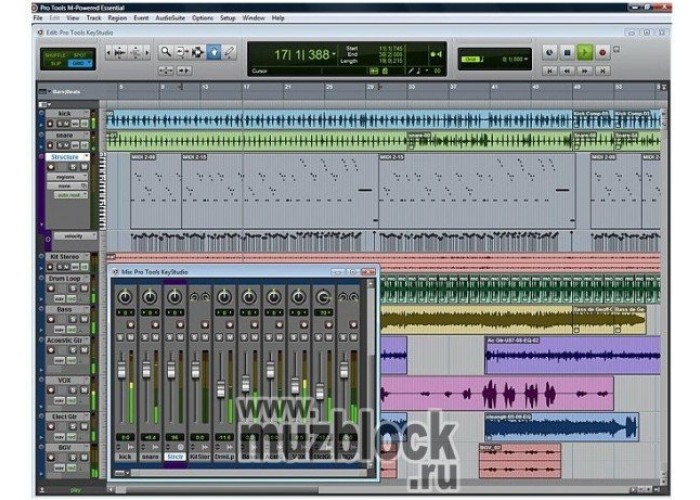Mute the Structure track
Viewport: 700px width, 500px height.
tap(83, 167)
